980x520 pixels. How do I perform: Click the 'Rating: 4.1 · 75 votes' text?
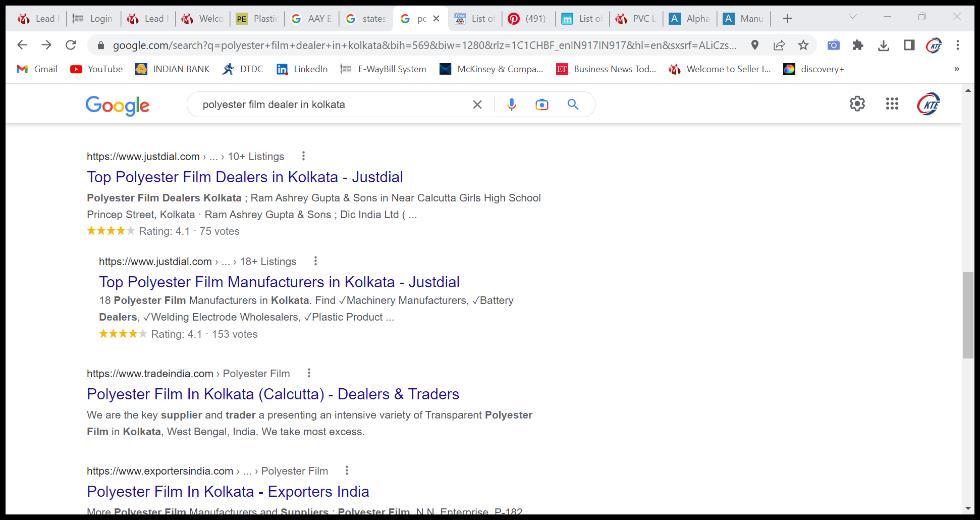coord(189,231)
